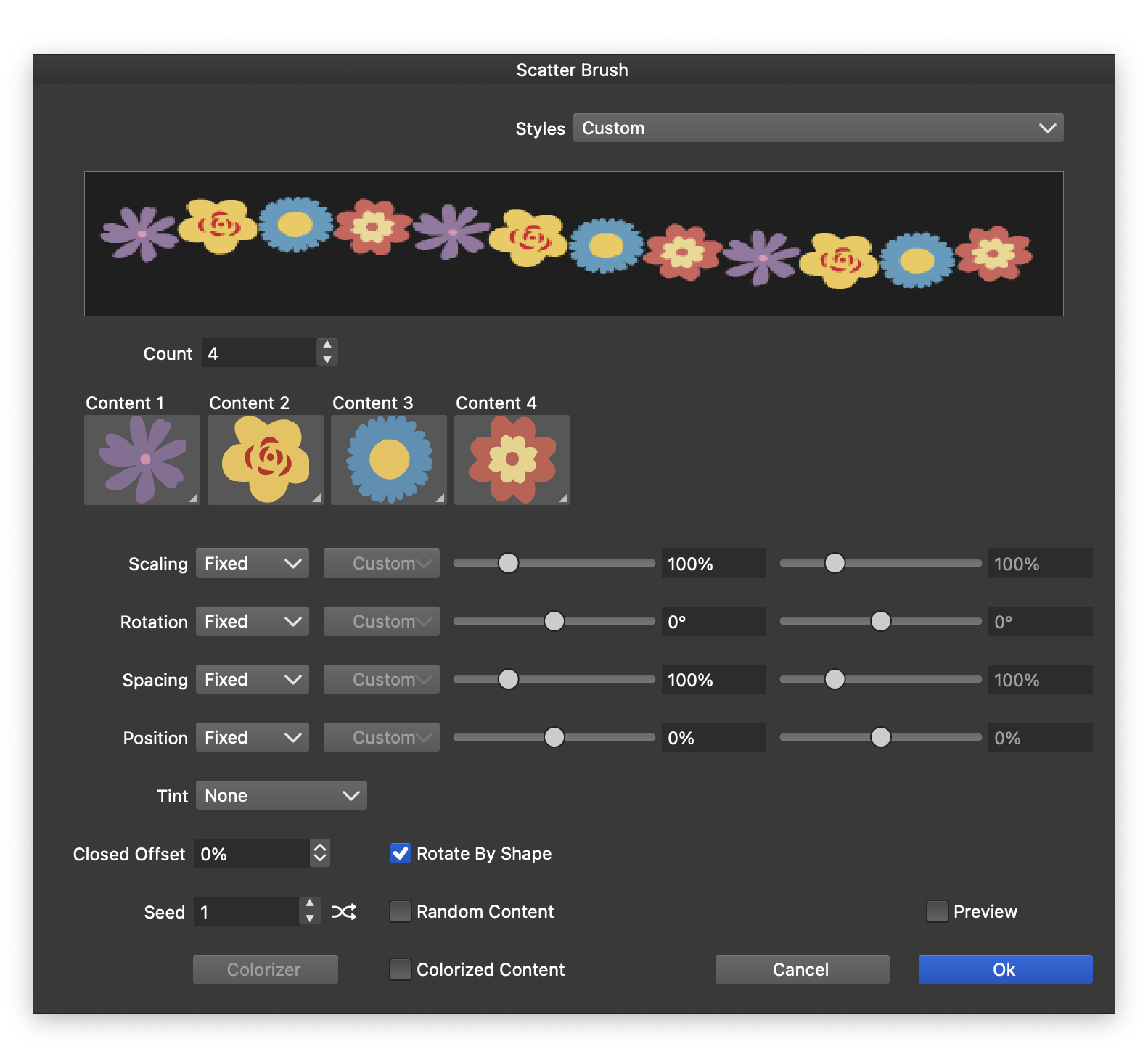The image size is (1148, 1052).
Task: Click the Closed Offset stepper arrows
Action: click(x=320, y=853)
